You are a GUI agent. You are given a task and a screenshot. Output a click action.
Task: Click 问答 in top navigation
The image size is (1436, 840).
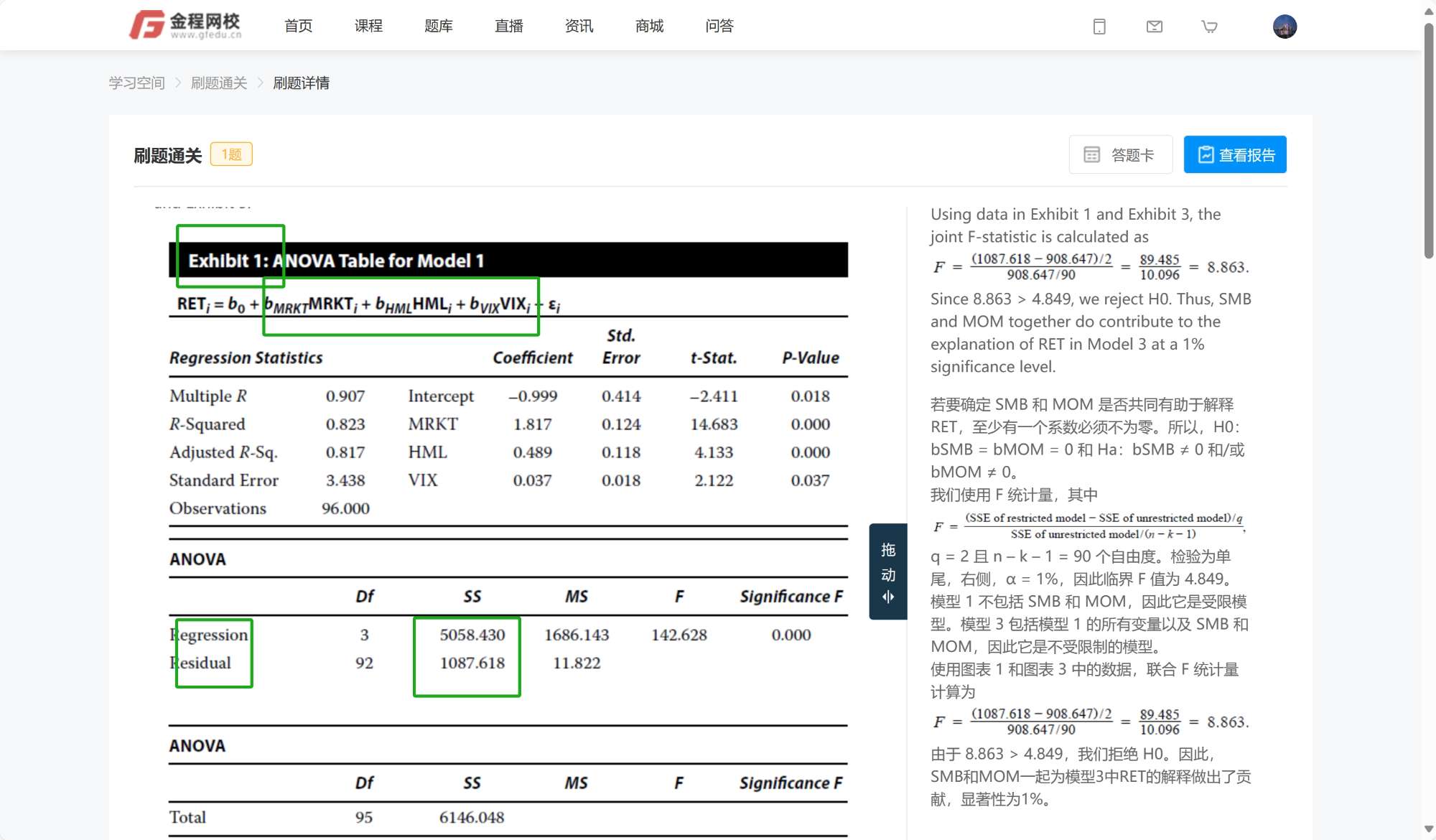click(x=719, y=26)
